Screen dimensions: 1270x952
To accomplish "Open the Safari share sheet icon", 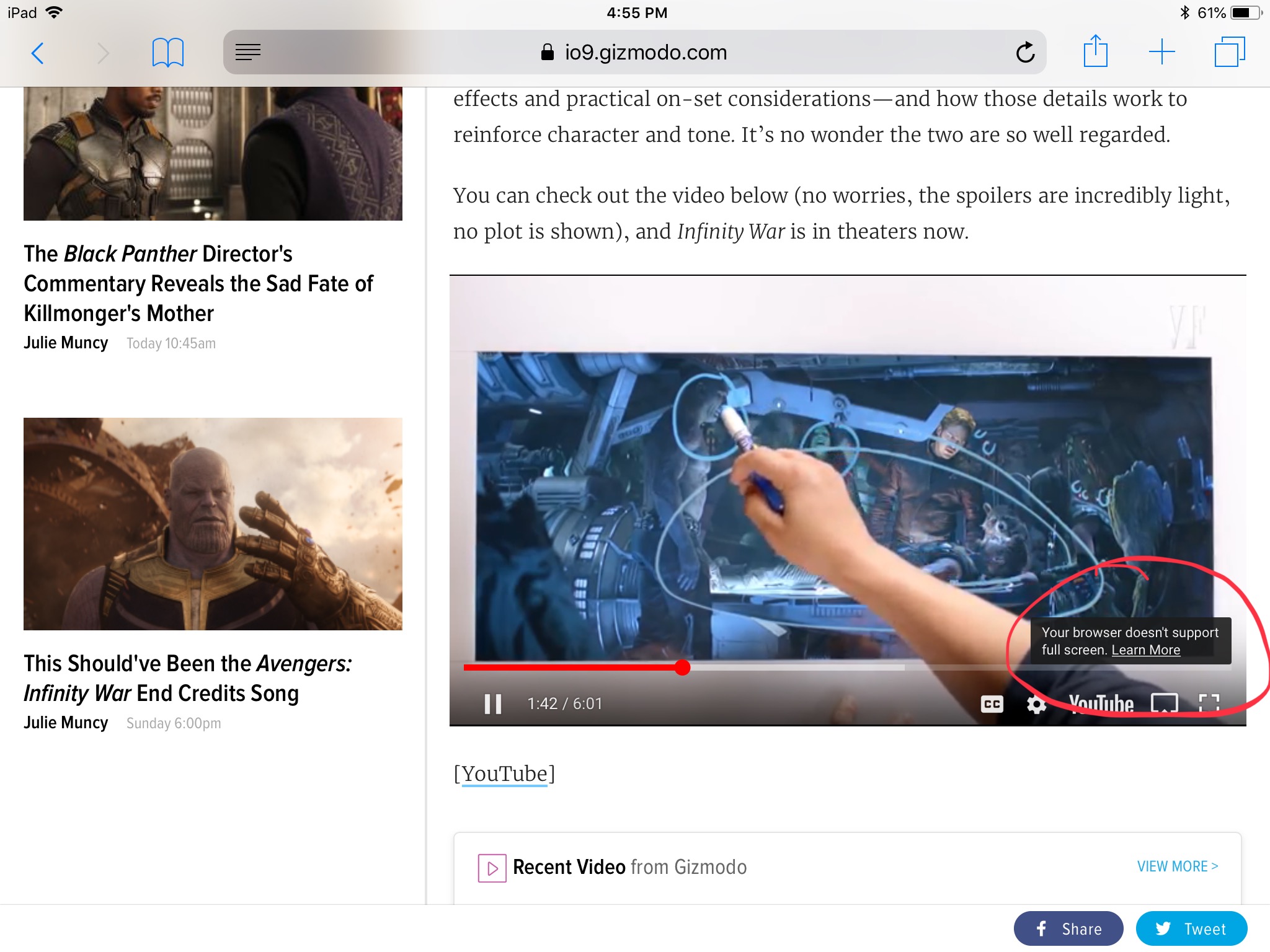I will point(1095,51).
